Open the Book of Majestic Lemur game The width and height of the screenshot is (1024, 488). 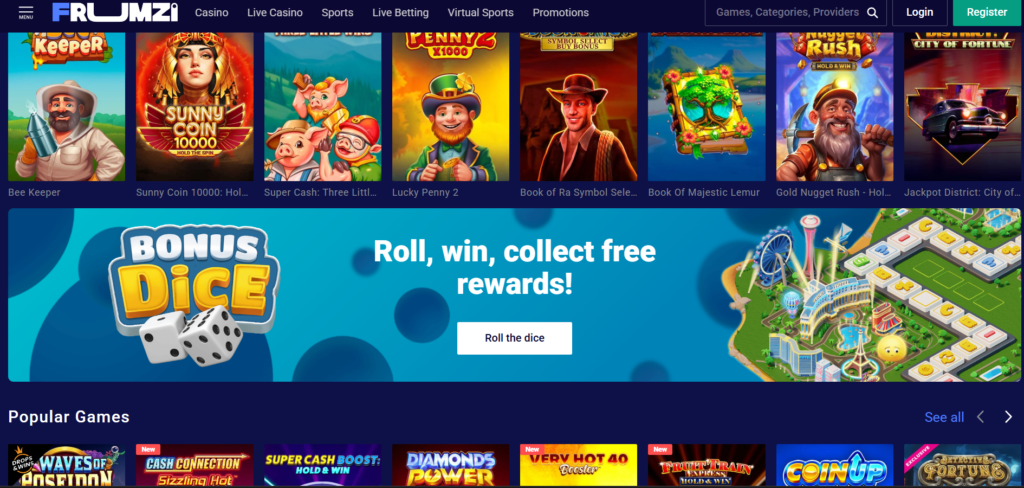click(x=707, y=106)
